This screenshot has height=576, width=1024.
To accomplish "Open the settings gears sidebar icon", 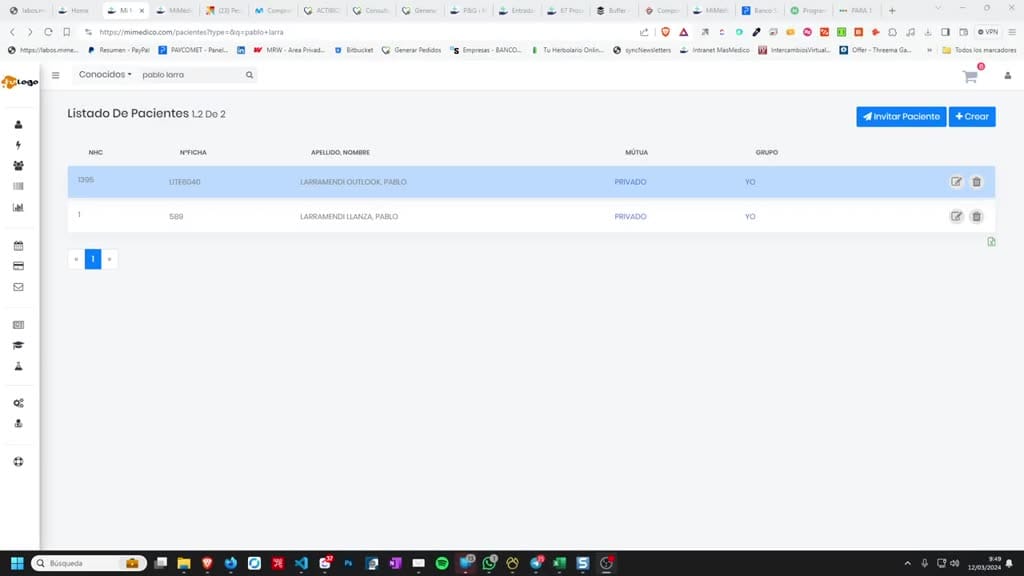I will pos(18,403).
